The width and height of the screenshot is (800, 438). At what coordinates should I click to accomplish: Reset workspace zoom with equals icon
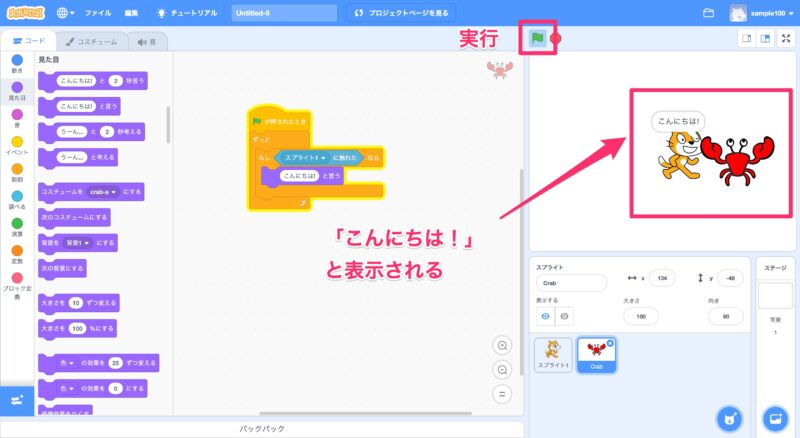click(502, 393)
